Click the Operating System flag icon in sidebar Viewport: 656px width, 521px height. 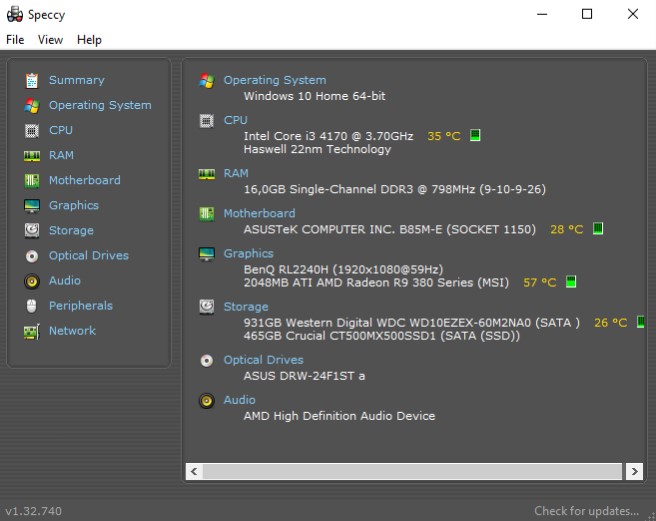[32, 105]
